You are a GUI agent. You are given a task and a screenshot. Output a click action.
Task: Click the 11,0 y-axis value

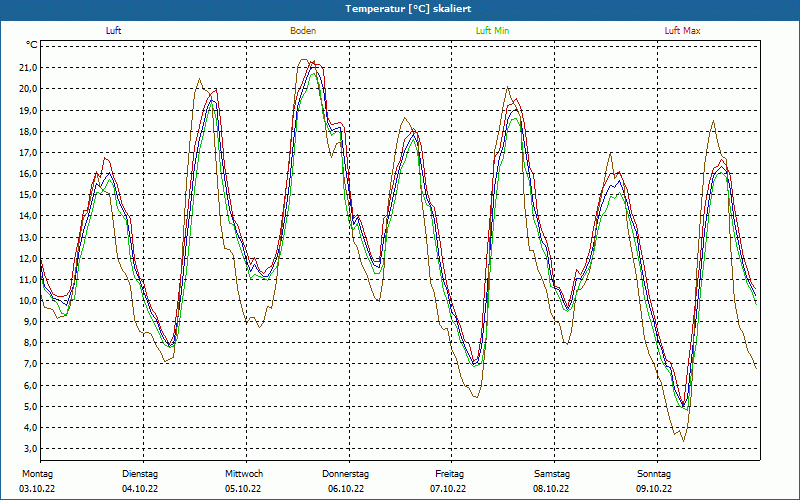coord(28,280)
